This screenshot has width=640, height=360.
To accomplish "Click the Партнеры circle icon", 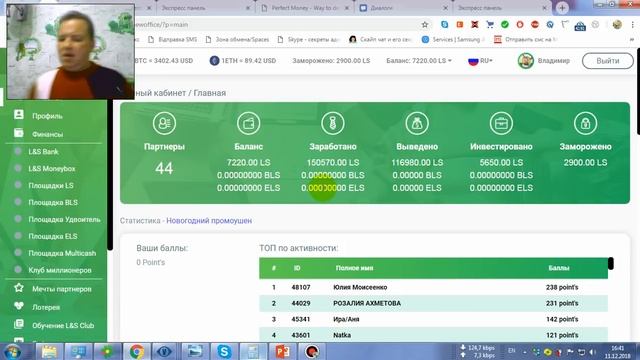I will click(164, 123).
